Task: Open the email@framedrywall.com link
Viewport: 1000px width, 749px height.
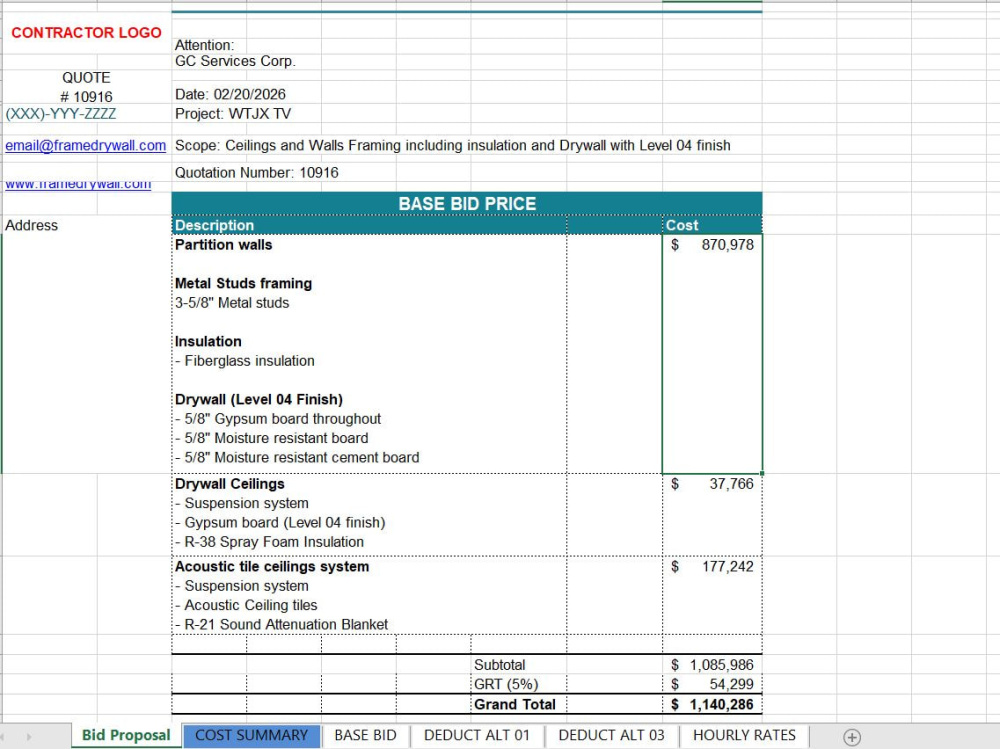Action: click(85, 145)
